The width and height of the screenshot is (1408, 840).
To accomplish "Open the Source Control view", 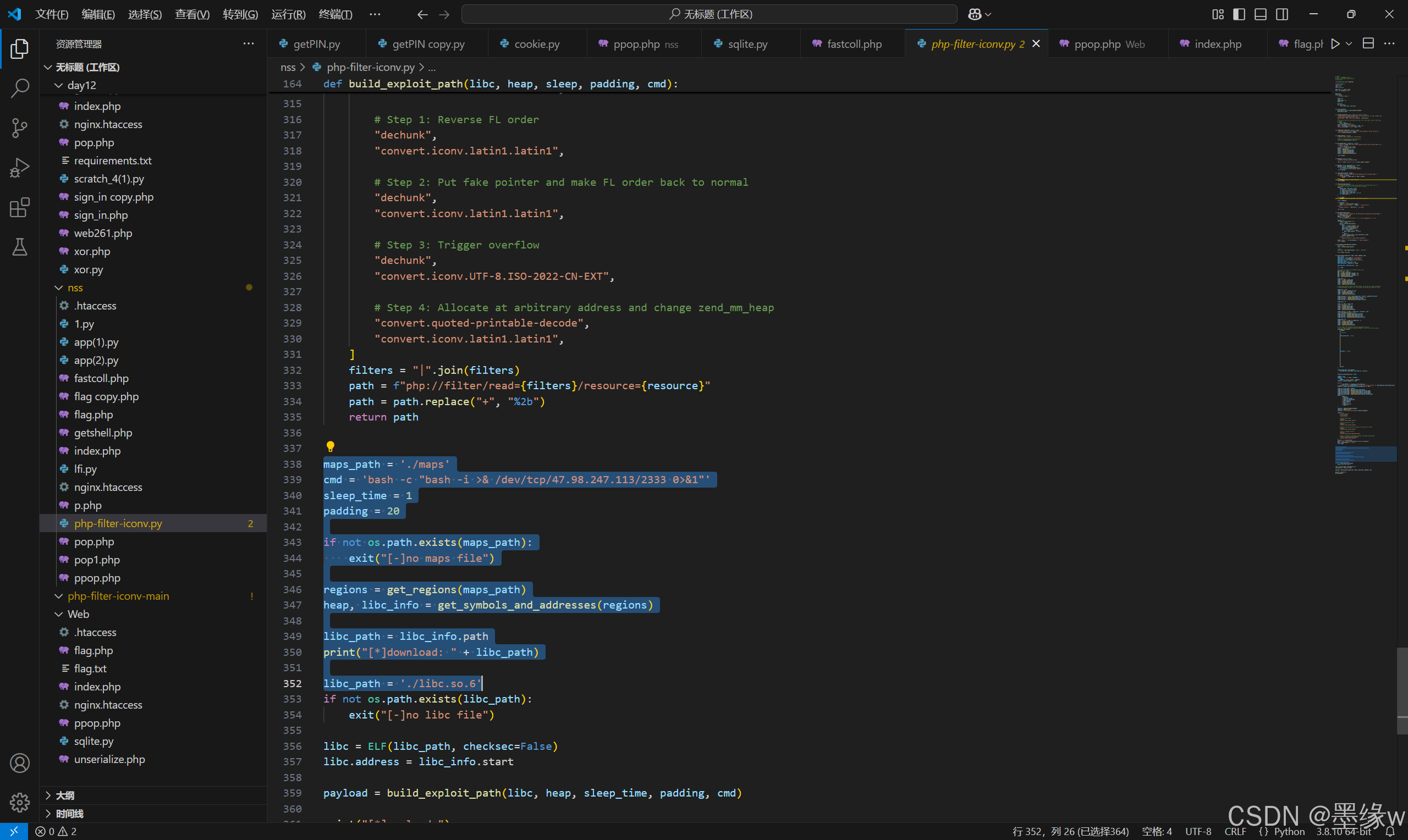I will (x=20, y=128).
